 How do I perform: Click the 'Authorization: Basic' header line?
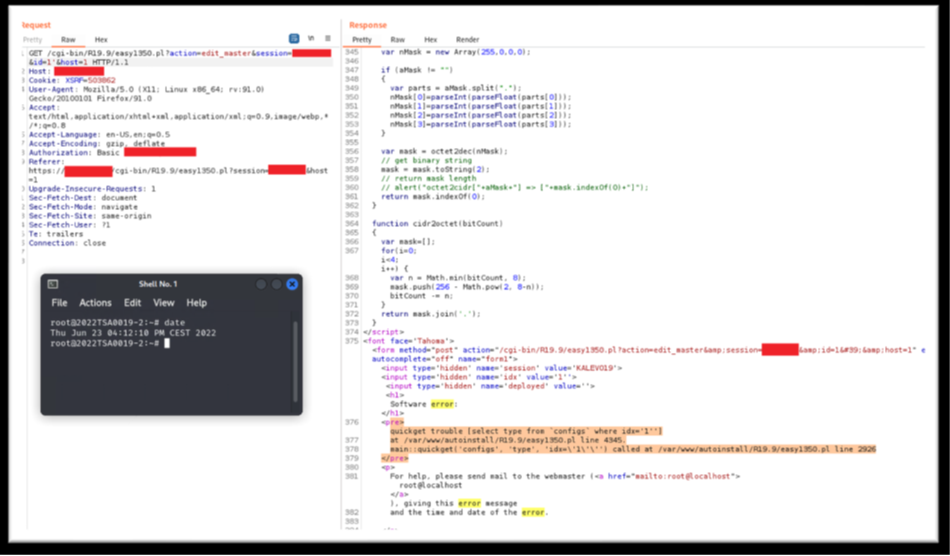(x=112, y=153)
